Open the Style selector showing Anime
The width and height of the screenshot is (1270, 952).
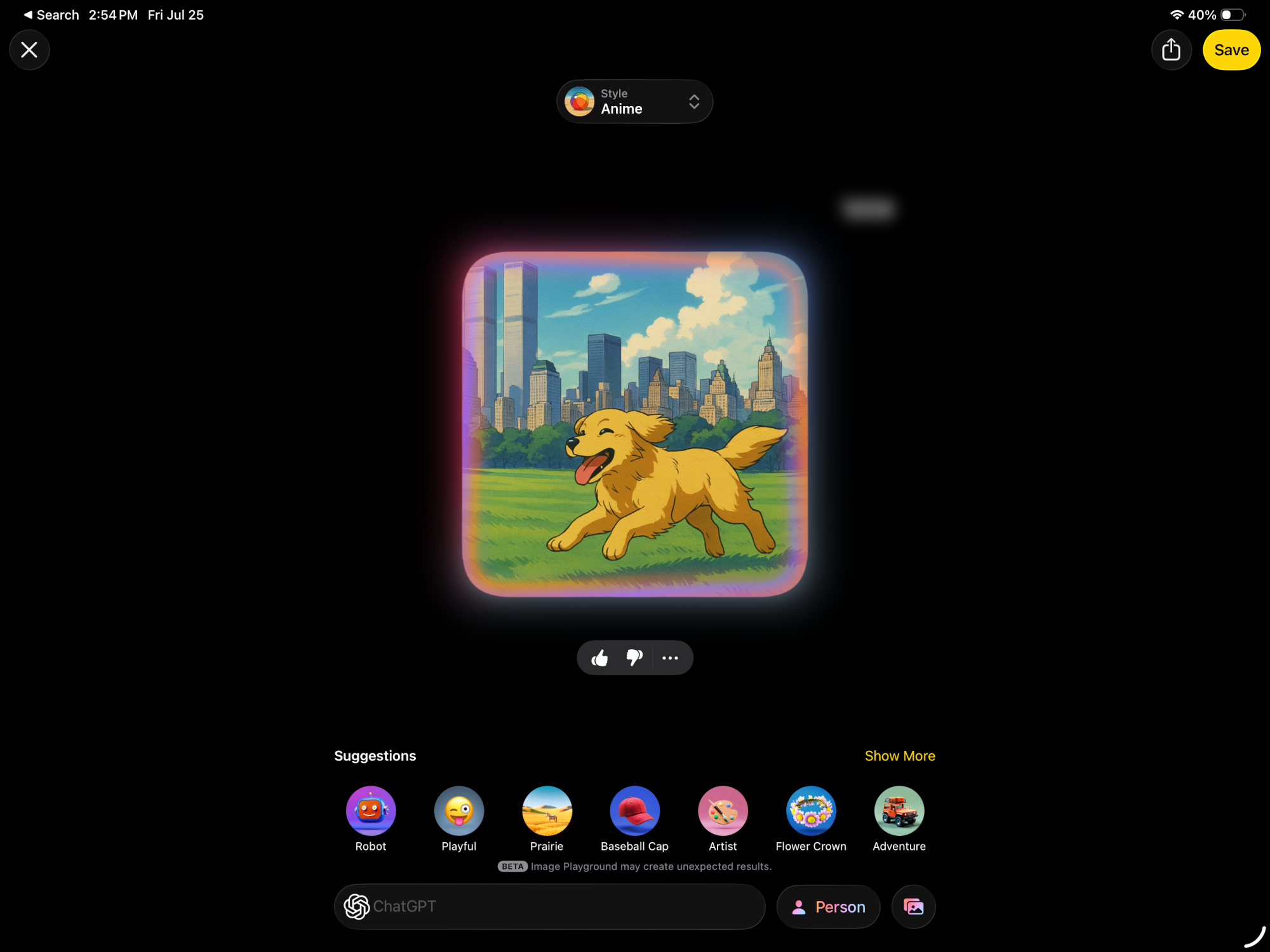(x=634, y=101)
